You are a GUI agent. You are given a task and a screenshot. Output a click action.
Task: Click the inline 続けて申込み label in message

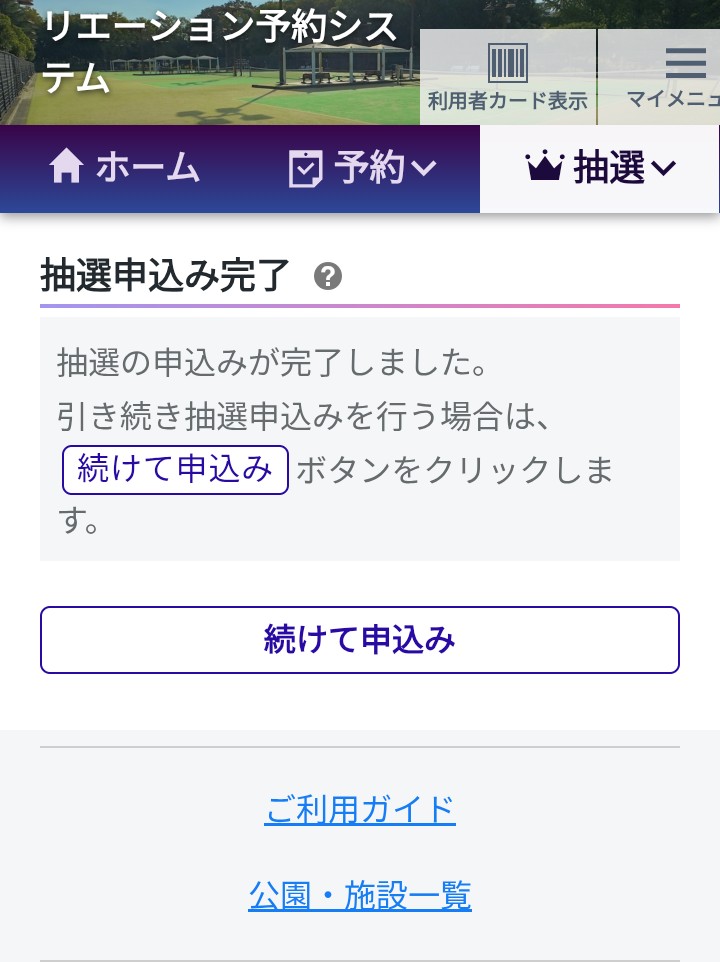coord(175,470)
